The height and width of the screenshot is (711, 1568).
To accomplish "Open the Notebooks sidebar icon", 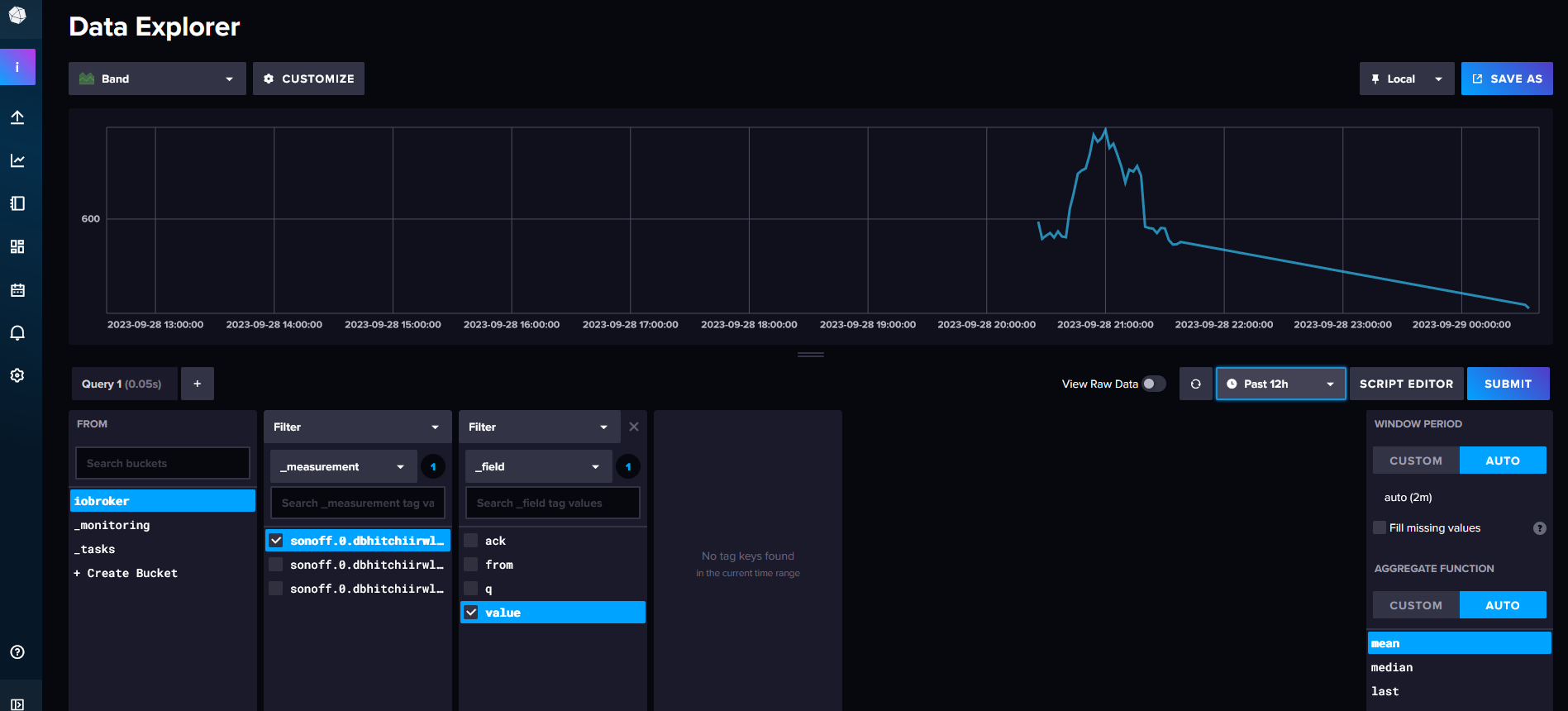I will (x=17, y=203).
